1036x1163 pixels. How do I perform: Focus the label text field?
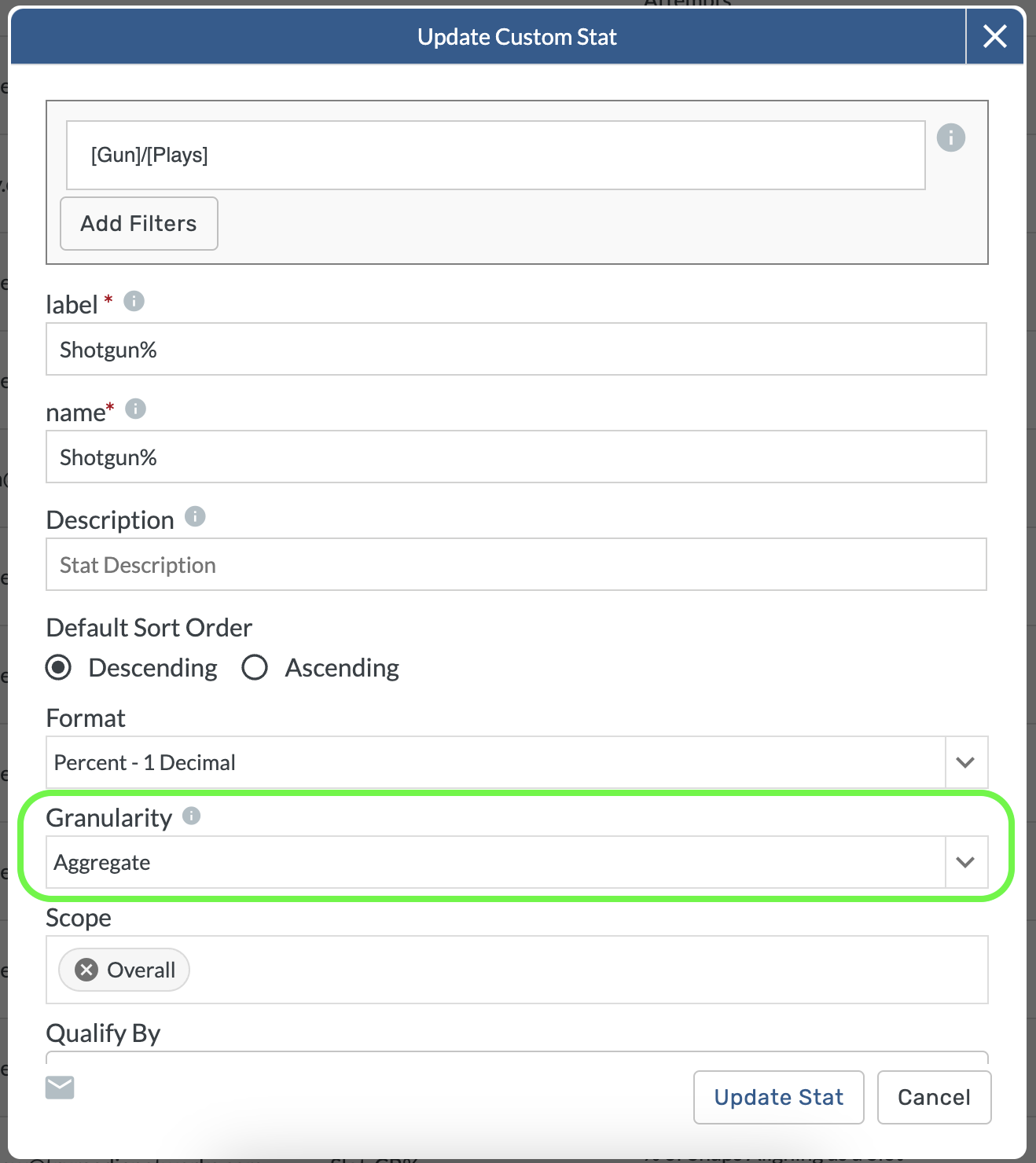click(516, 350)
